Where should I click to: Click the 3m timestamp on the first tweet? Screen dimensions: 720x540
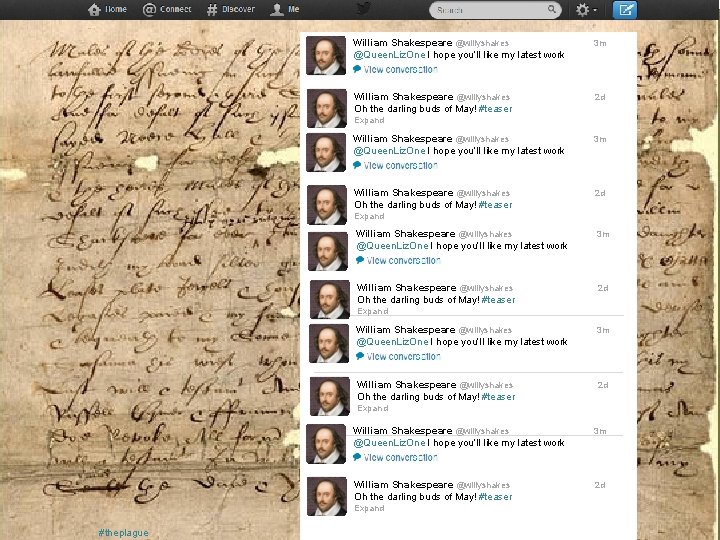coord(600,43)
